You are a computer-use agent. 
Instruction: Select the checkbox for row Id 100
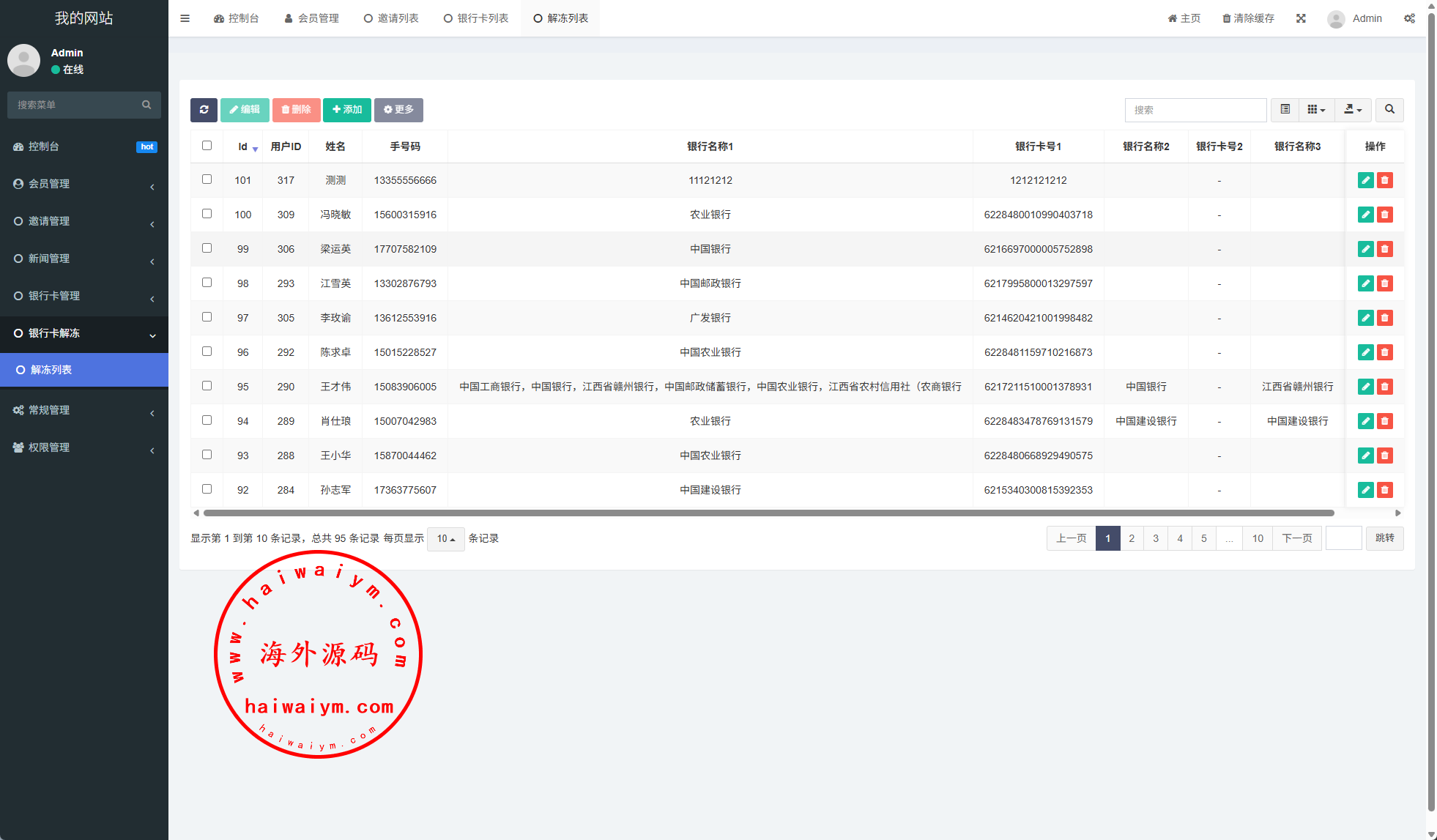[x=207, y=214]
